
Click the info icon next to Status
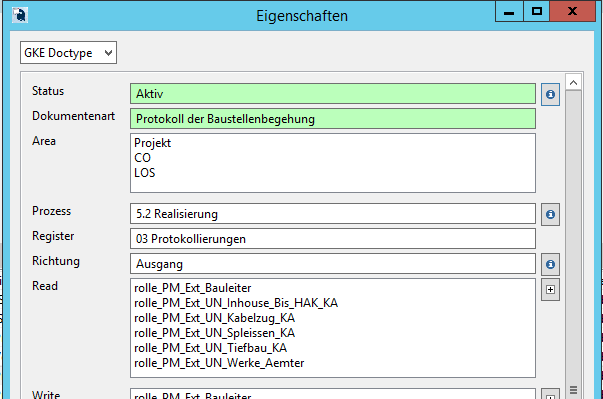[x=550, y=94]
